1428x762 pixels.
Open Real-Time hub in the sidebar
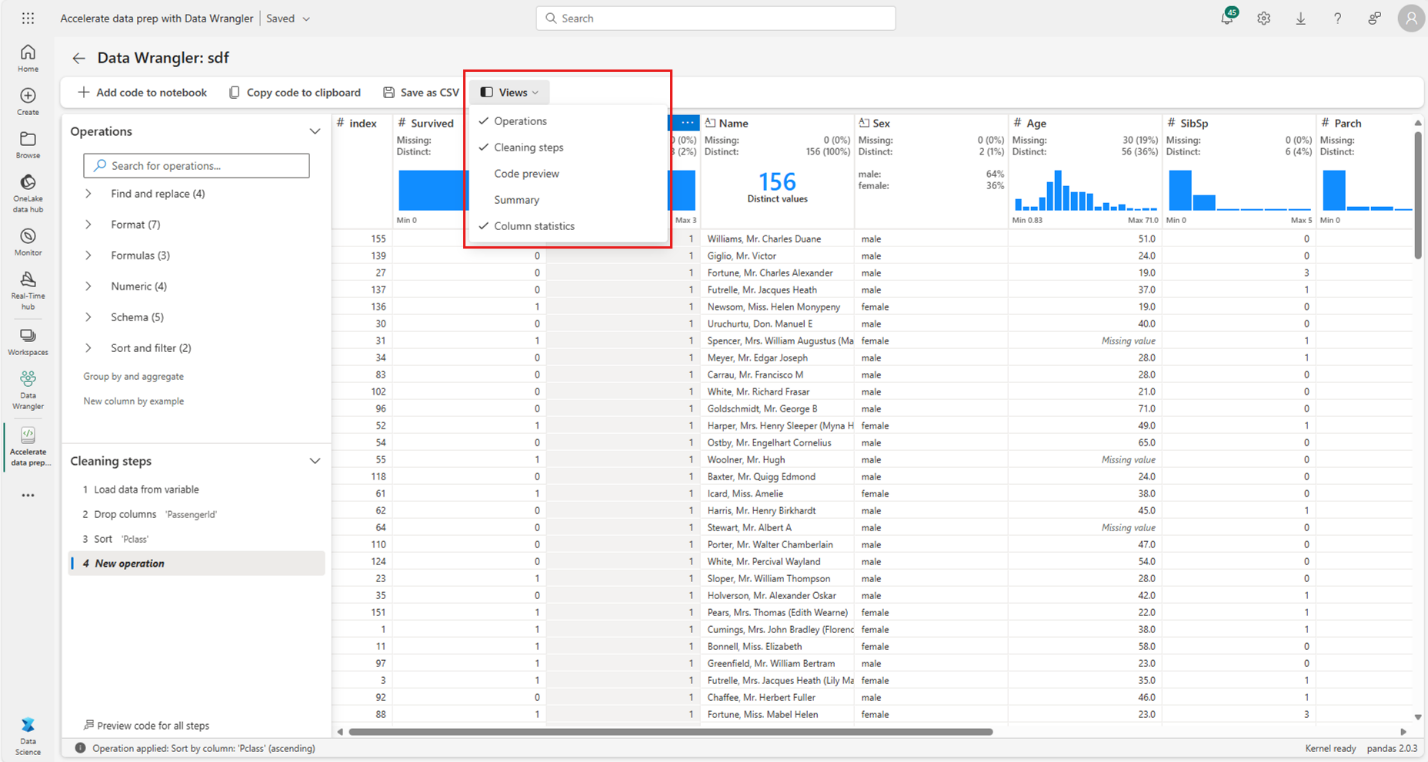tap(28, 290)
